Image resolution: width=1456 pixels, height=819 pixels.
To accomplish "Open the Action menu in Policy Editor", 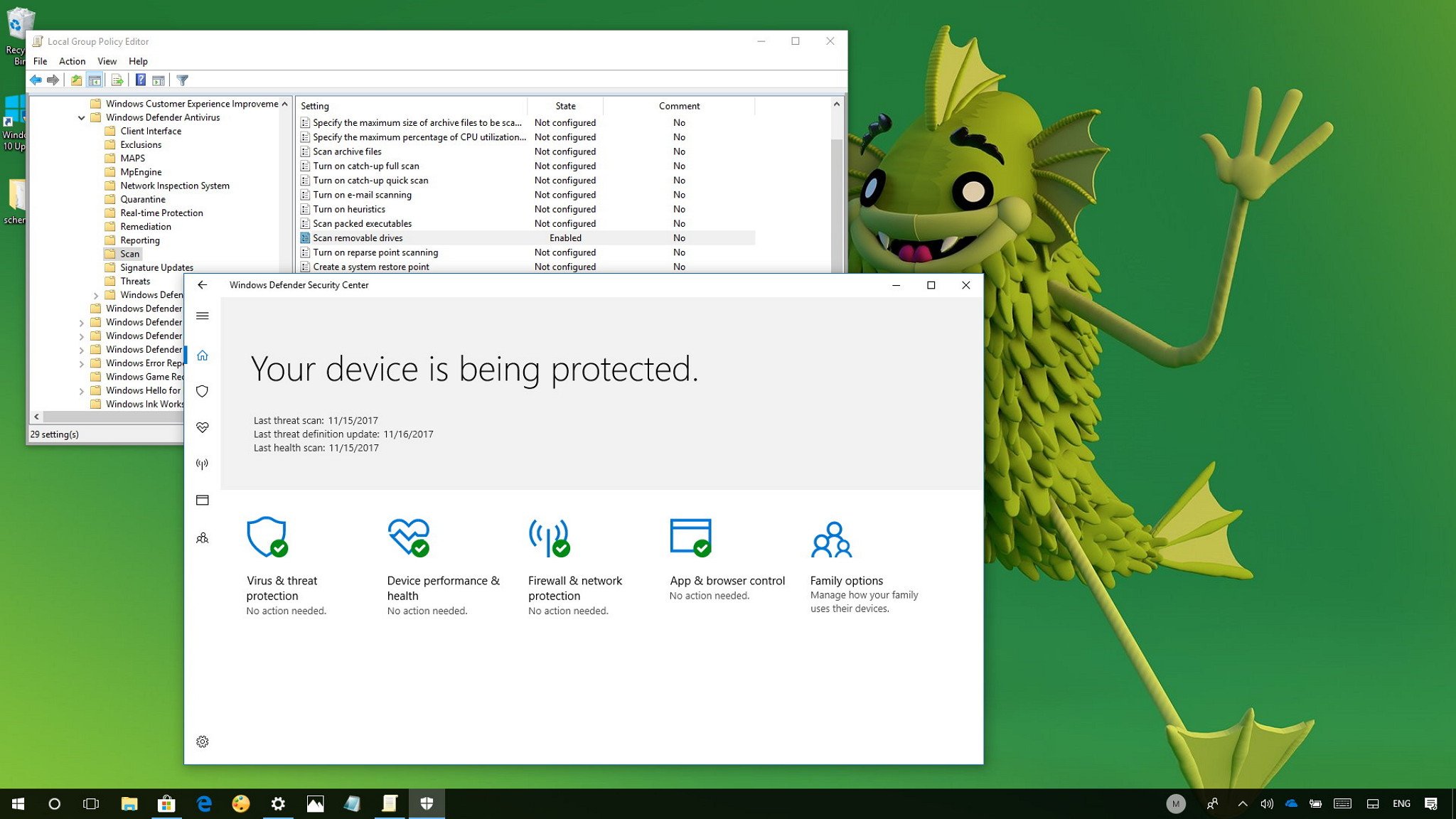I will click(72, 62).
